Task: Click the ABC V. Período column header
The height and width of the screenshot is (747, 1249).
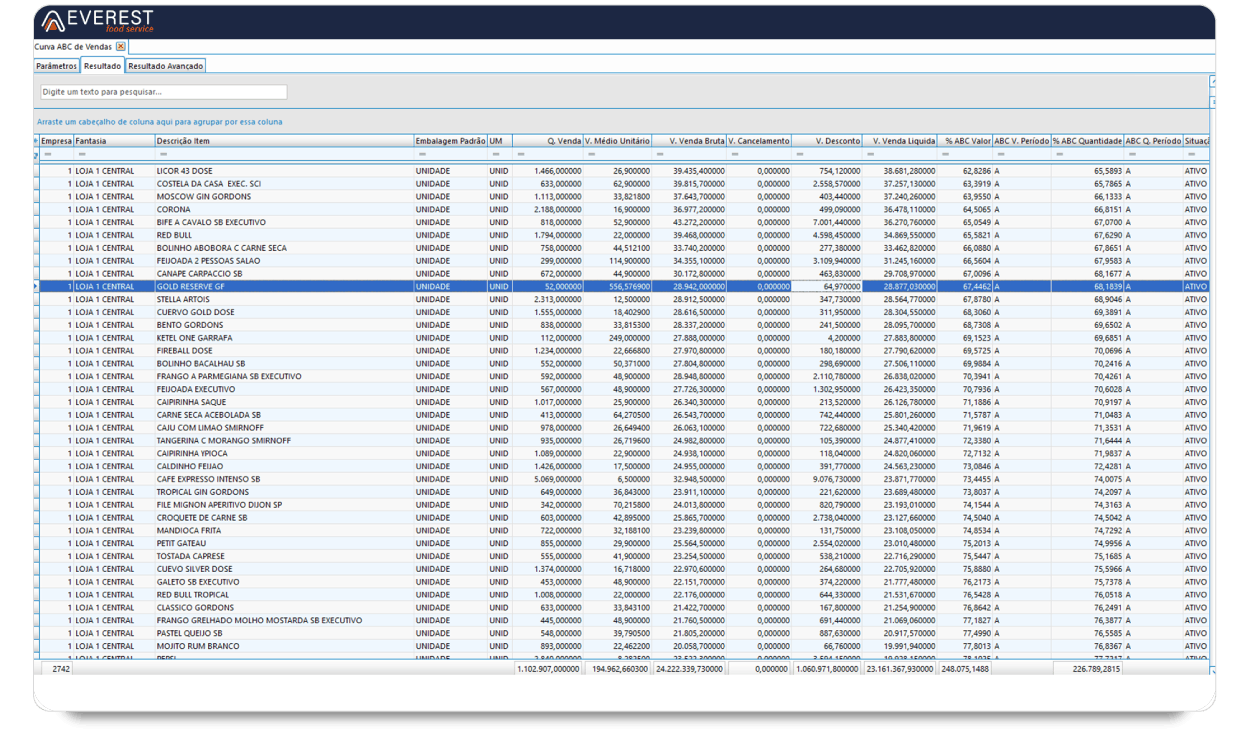Action: point(1022,141)
